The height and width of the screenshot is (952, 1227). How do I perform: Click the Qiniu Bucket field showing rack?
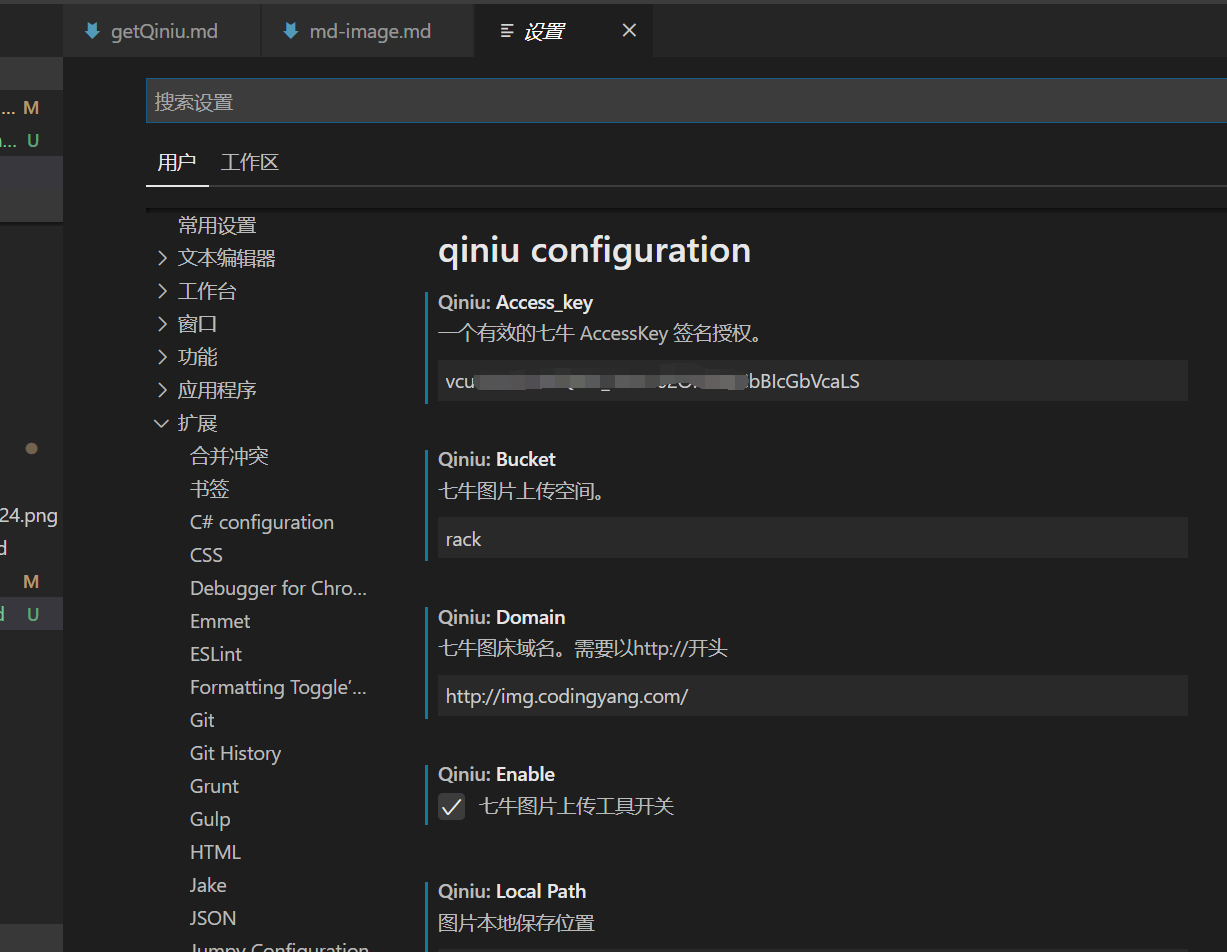tap(812, 538)
